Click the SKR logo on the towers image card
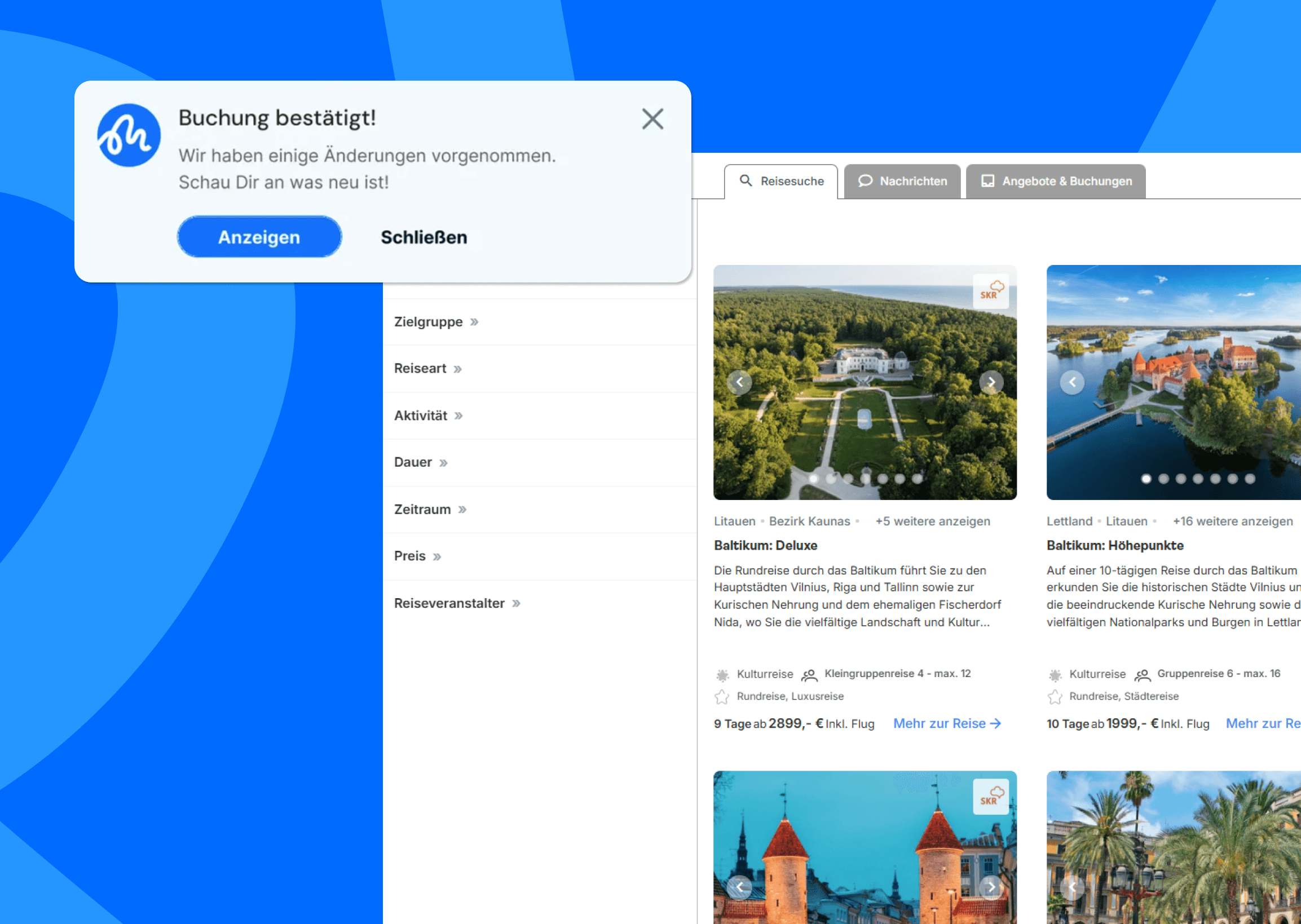This screenshot has height=924, width=1301. pyautogui.click(x=991, y=797)
